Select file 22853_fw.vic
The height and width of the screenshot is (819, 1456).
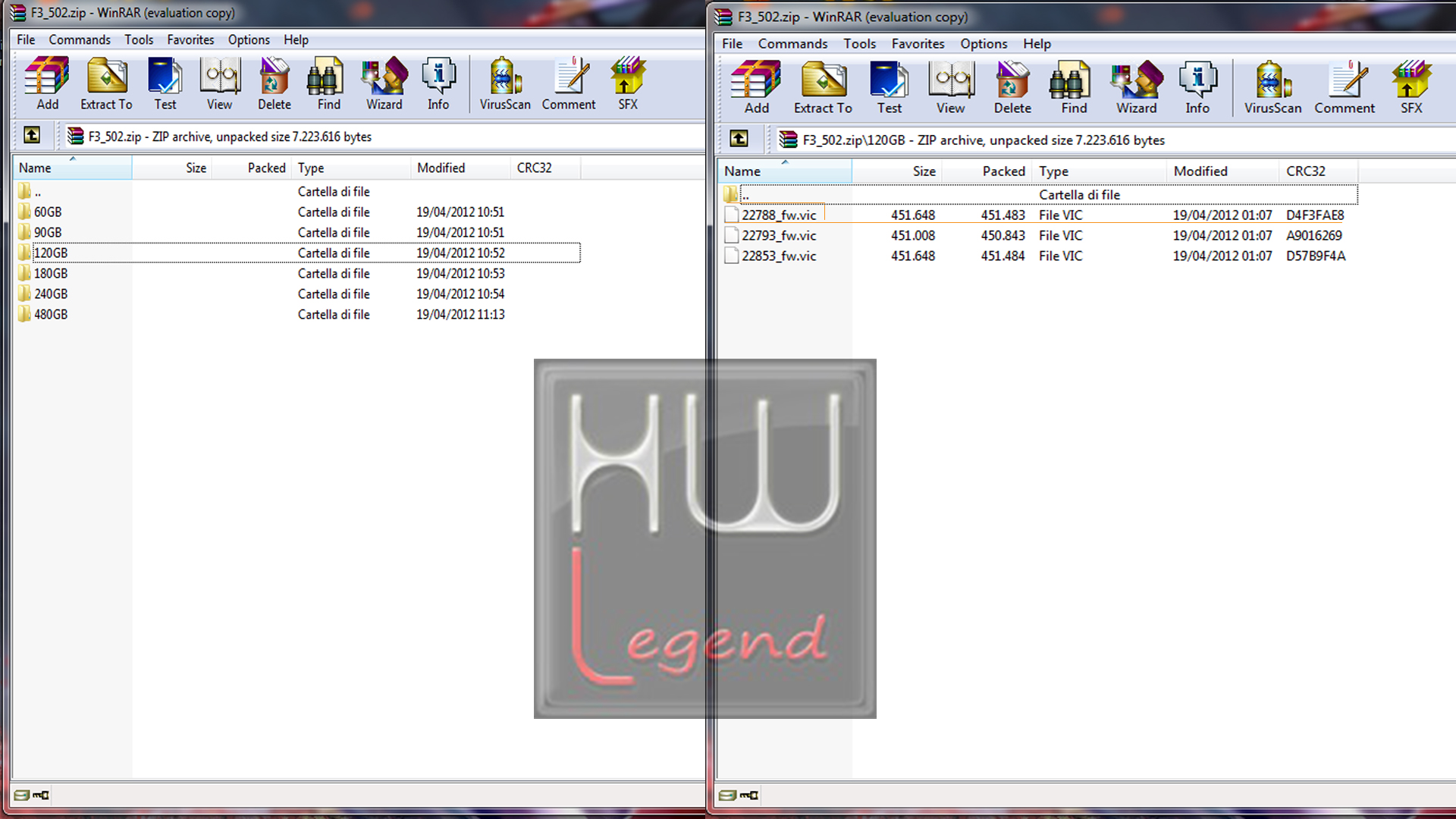[x=1040, y=256]
